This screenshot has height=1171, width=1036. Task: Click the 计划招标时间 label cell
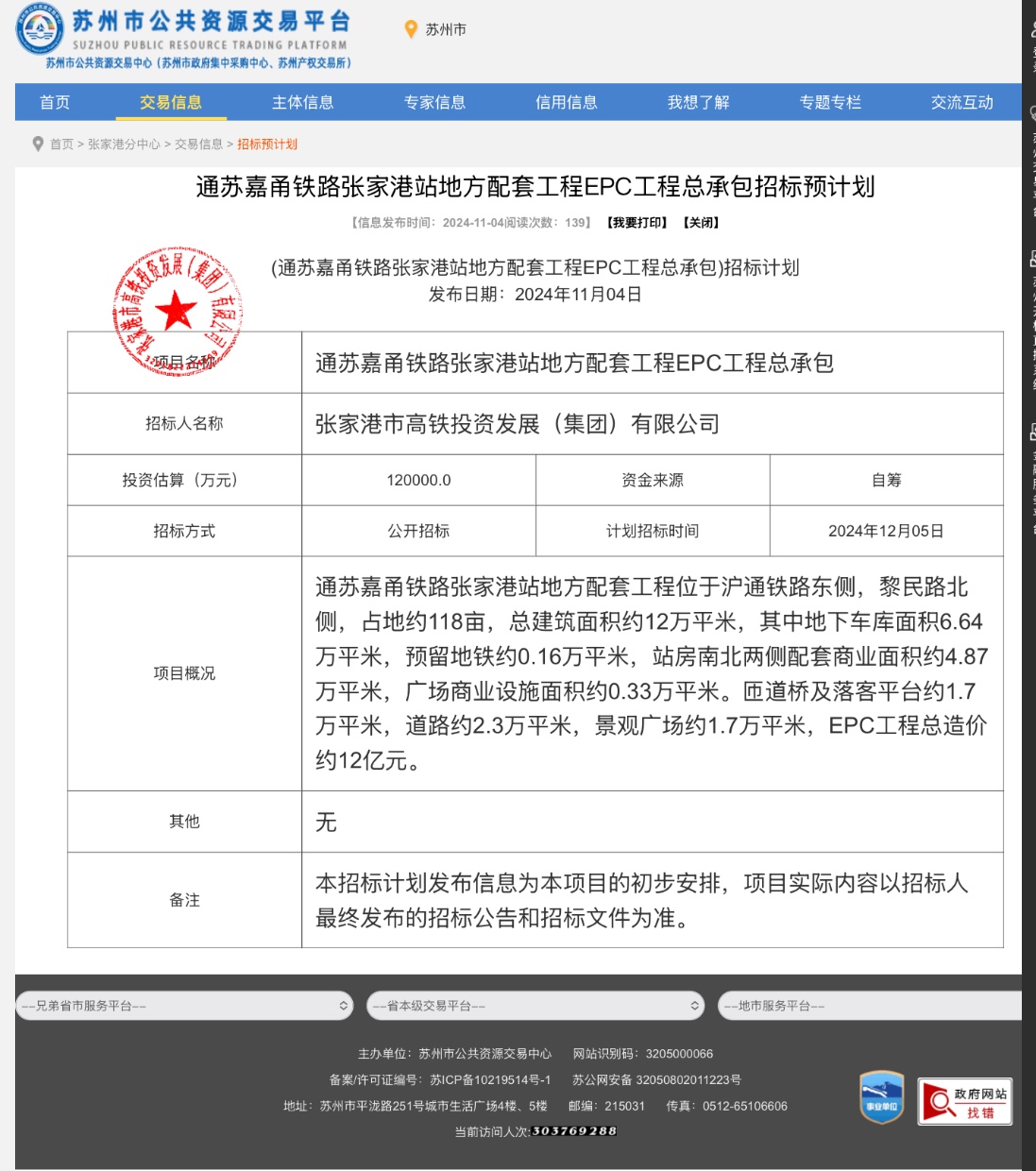(x=653, y=531)
